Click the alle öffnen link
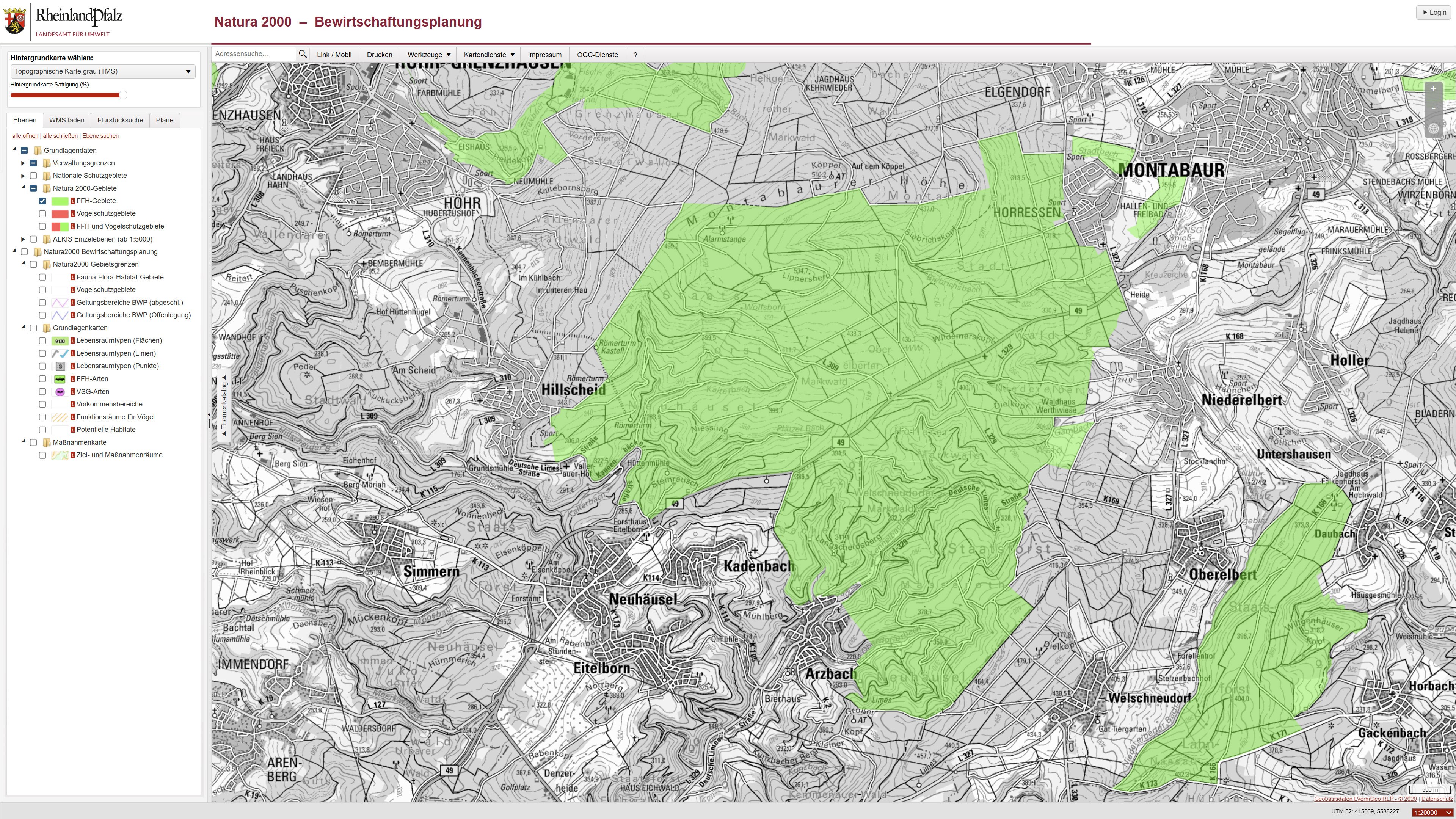The image size is (1456, 819). point(25,136)
